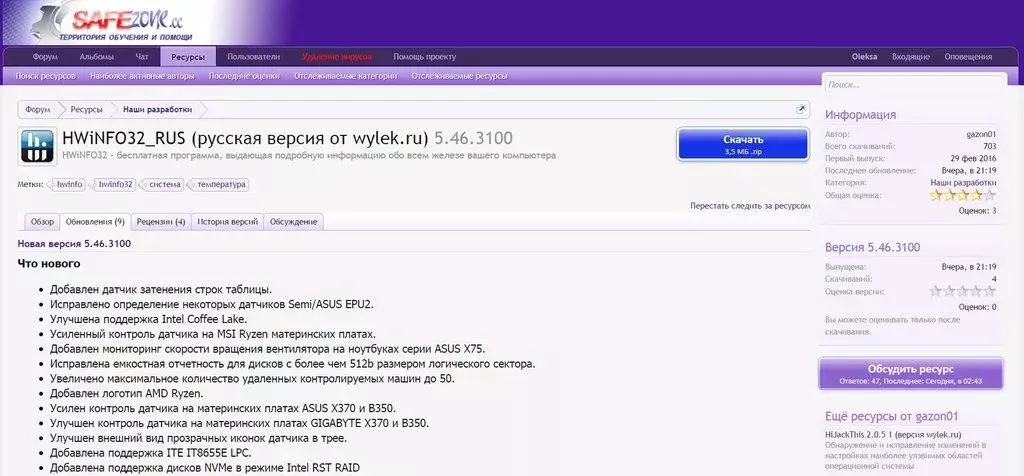
Task: Open the small icon at breadcrumb bar's end
Action: pos(801,110)
